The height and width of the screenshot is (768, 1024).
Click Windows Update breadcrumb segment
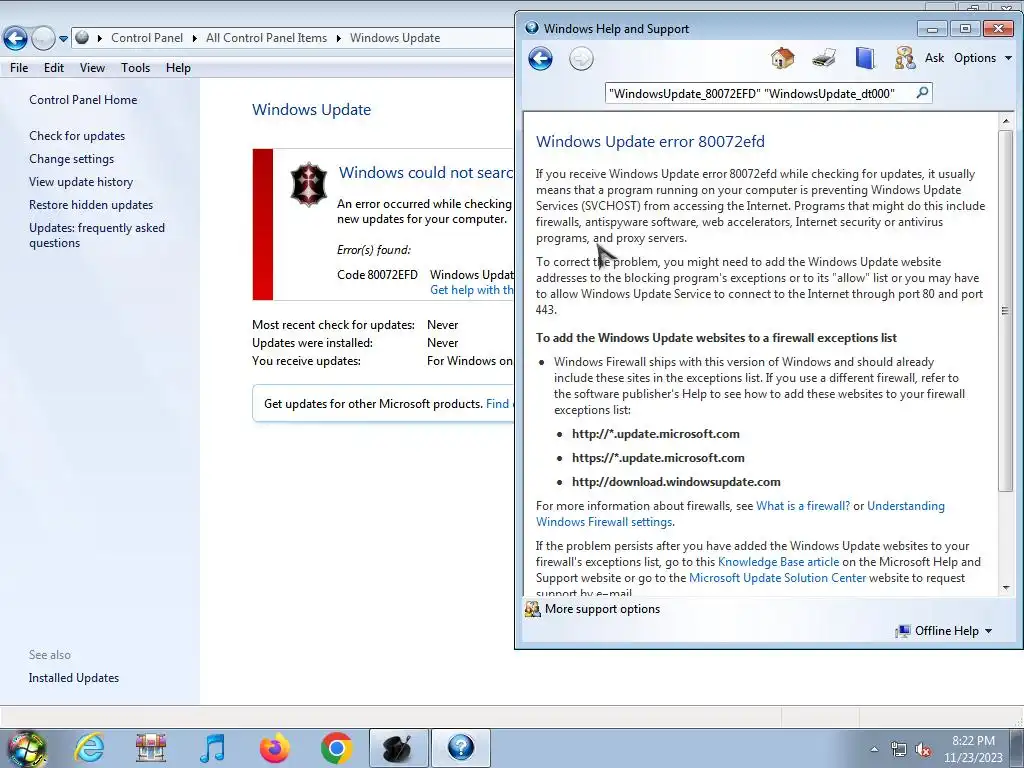point(394,38)
